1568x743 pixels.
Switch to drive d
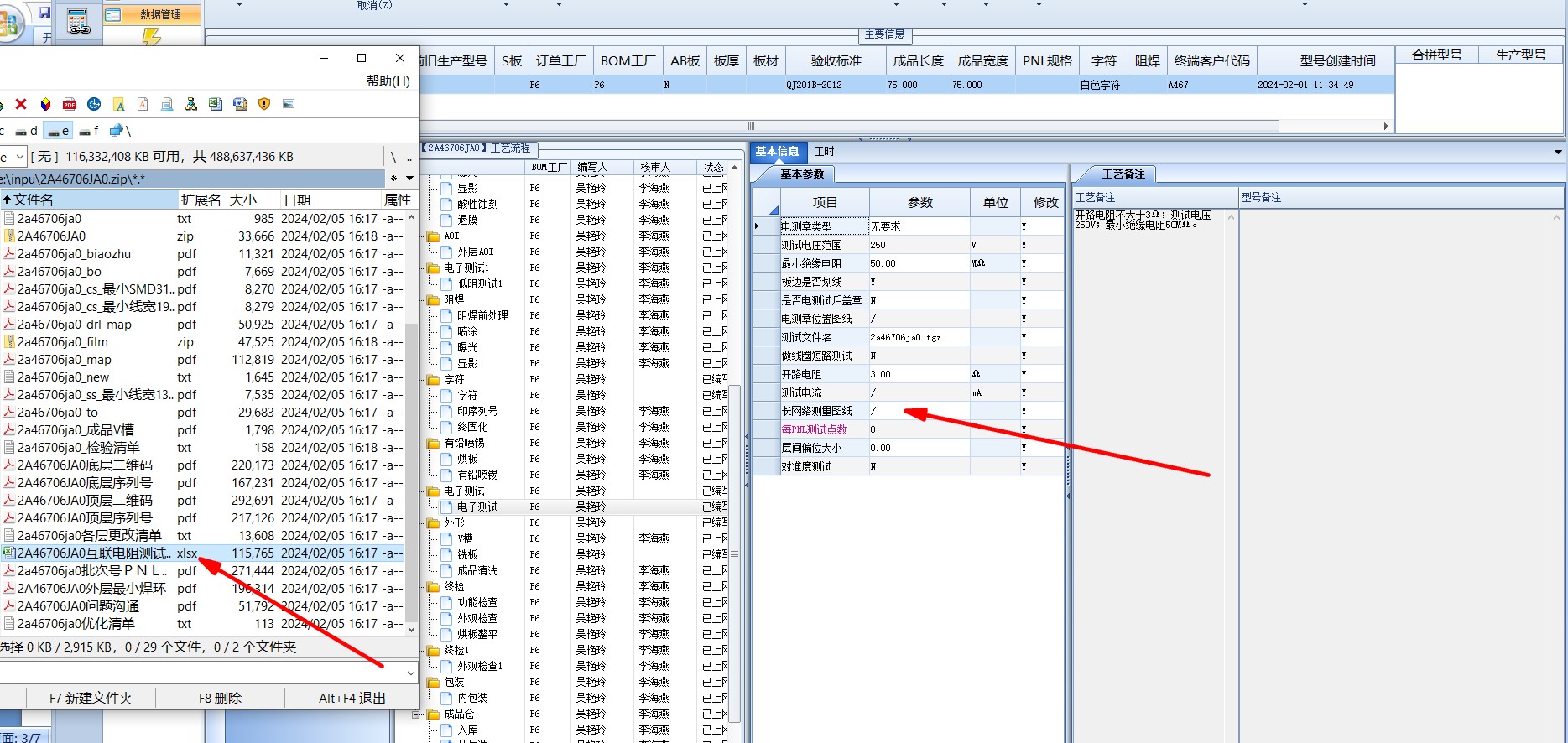[26, 131]
